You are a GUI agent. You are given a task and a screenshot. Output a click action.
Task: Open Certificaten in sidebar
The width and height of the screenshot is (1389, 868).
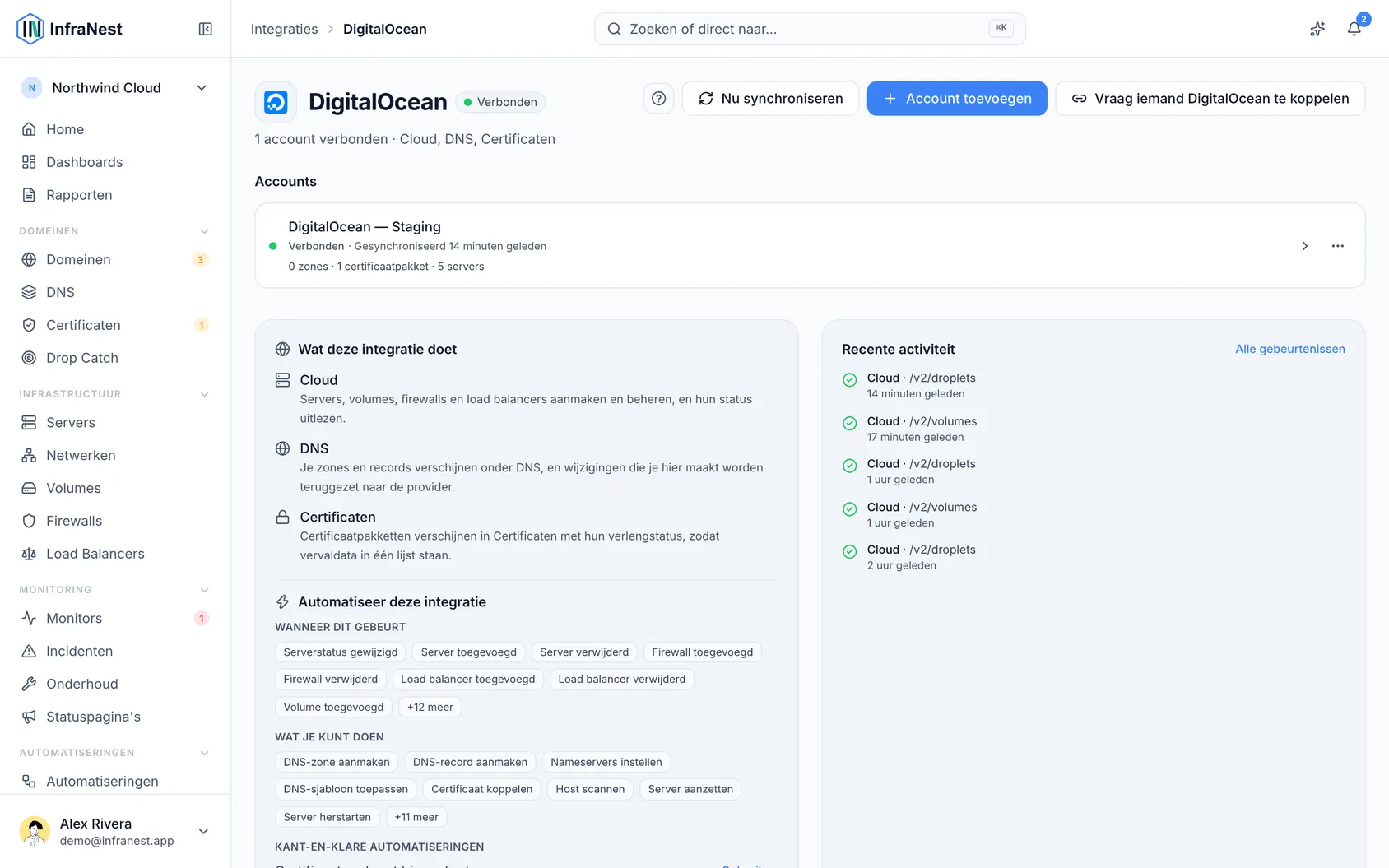(x=115, y=325)
